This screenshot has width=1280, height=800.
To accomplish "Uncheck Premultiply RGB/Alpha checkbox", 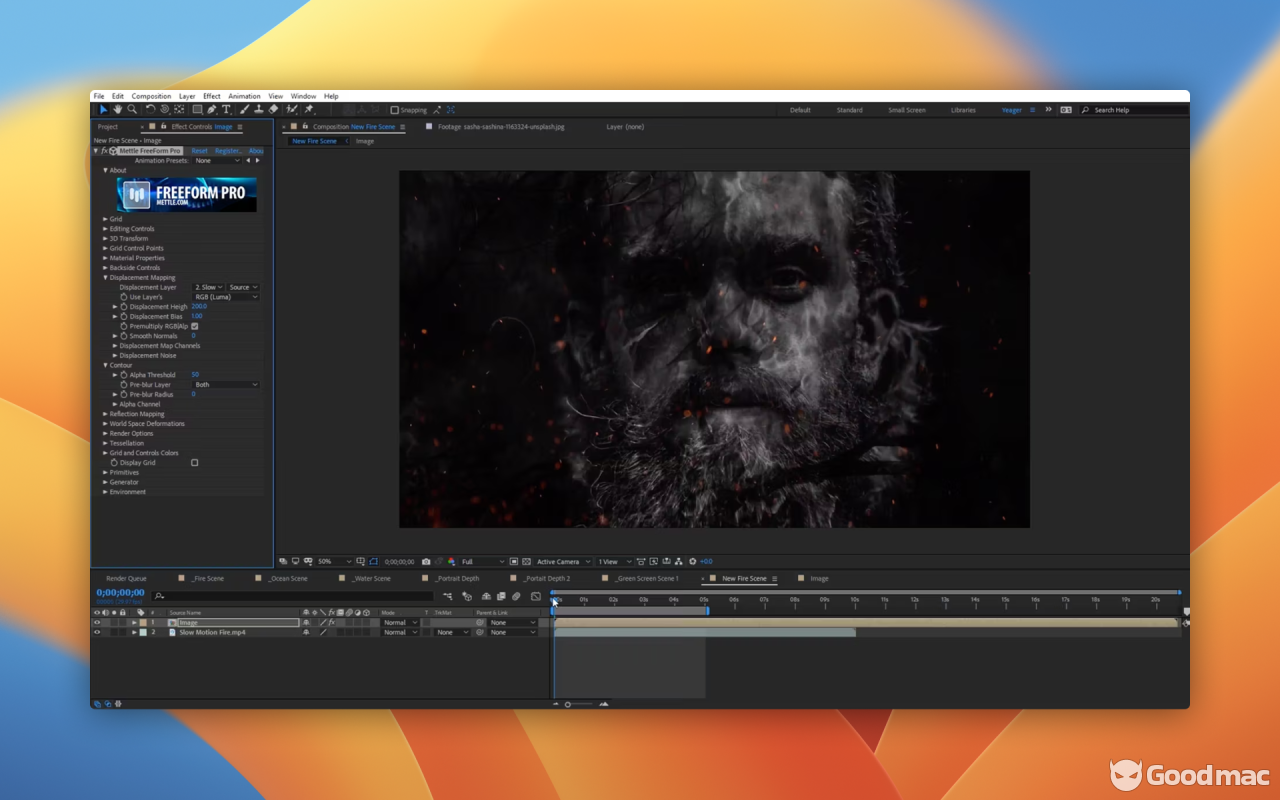I will point(195,326).
